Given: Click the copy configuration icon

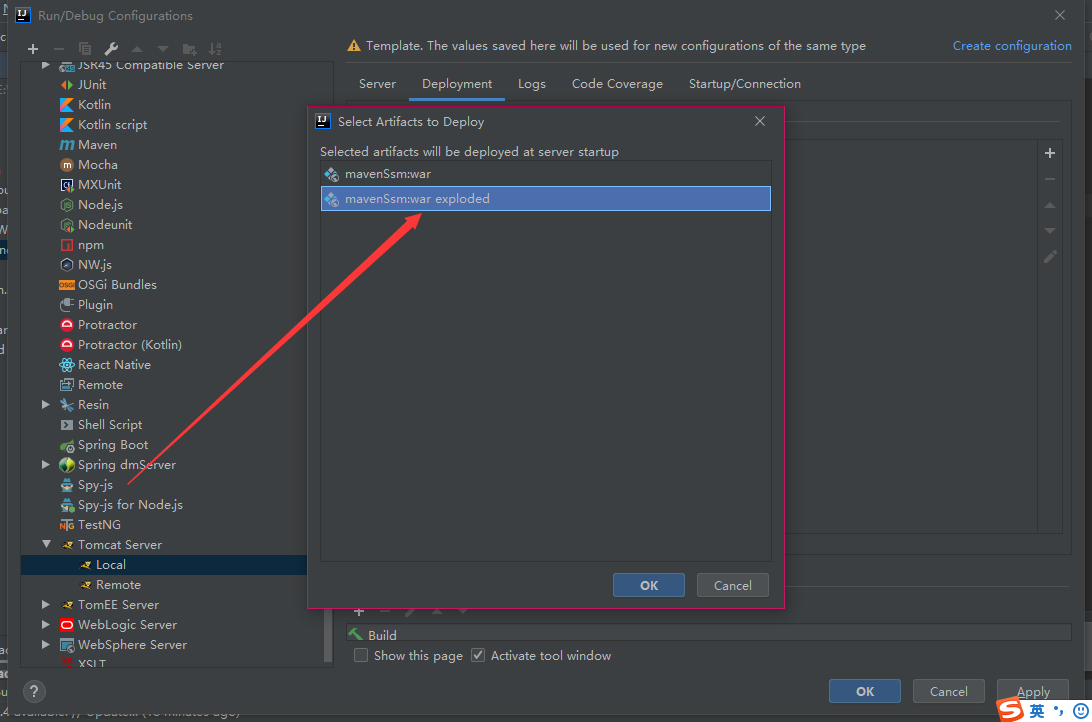Looking at the screenshot, I should [x=85, y=49].
